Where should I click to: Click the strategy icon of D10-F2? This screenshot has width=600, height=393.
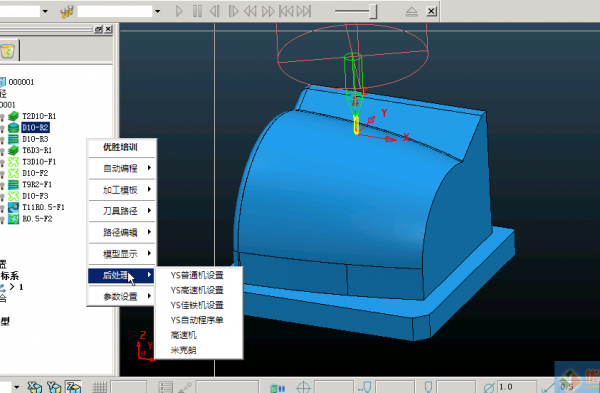tap(13, 173)
